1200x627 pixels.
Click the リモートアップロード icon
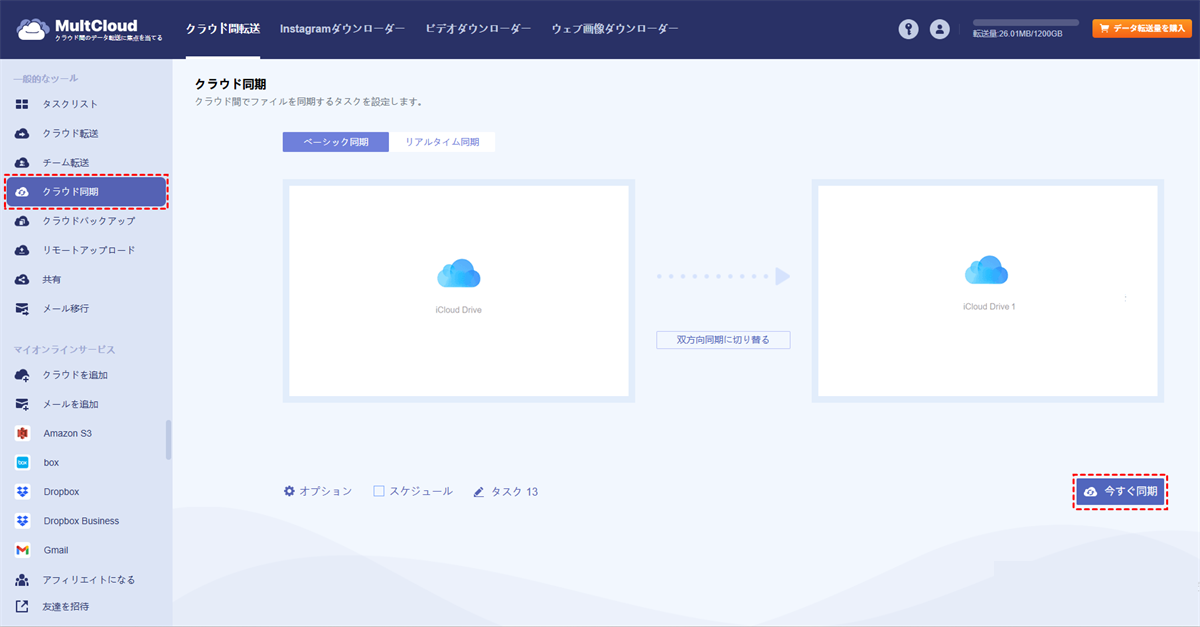tap(22, 250)
